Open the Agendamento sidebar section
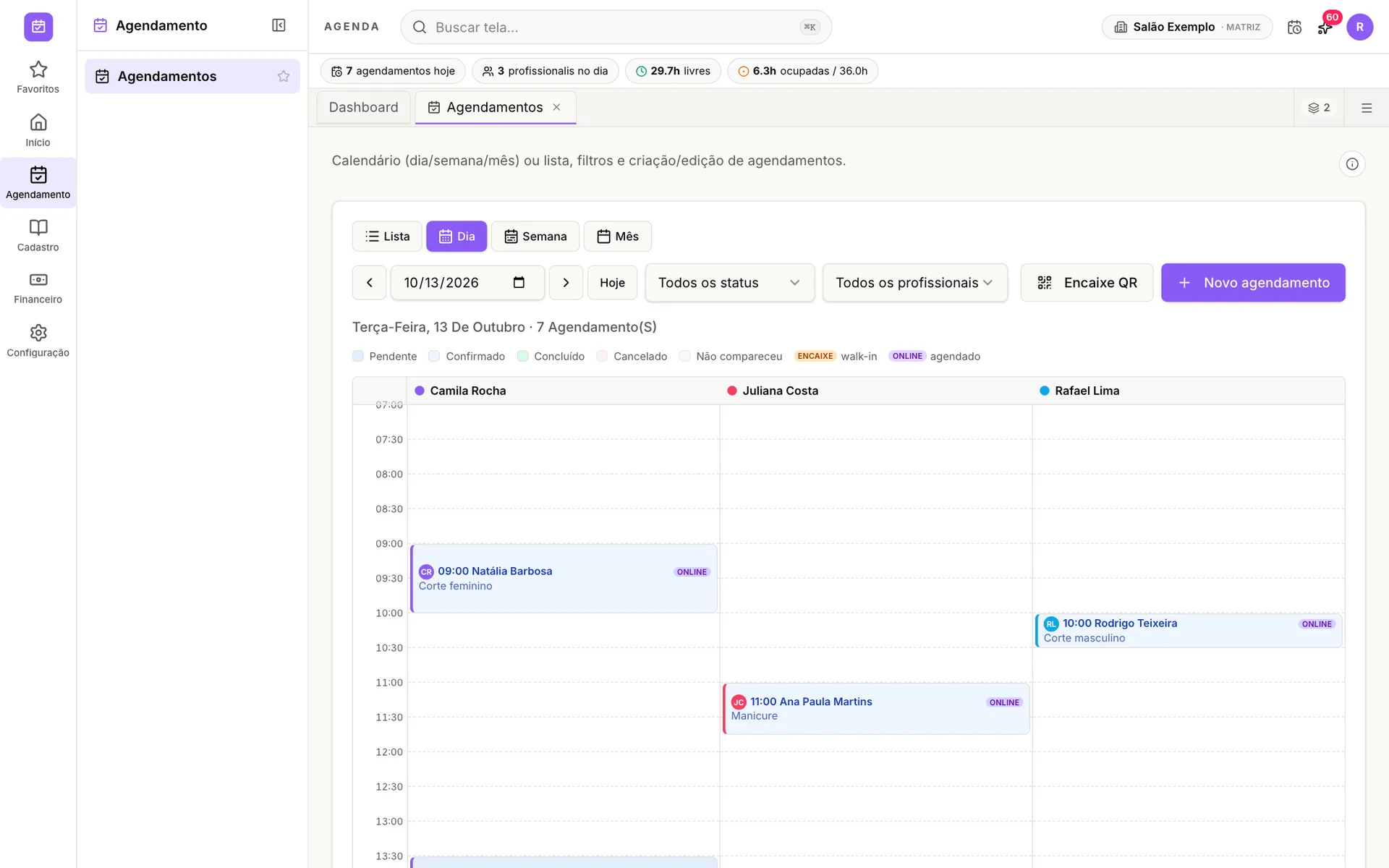The width and height of the screenshot is (1389, 868). point(38,183)
